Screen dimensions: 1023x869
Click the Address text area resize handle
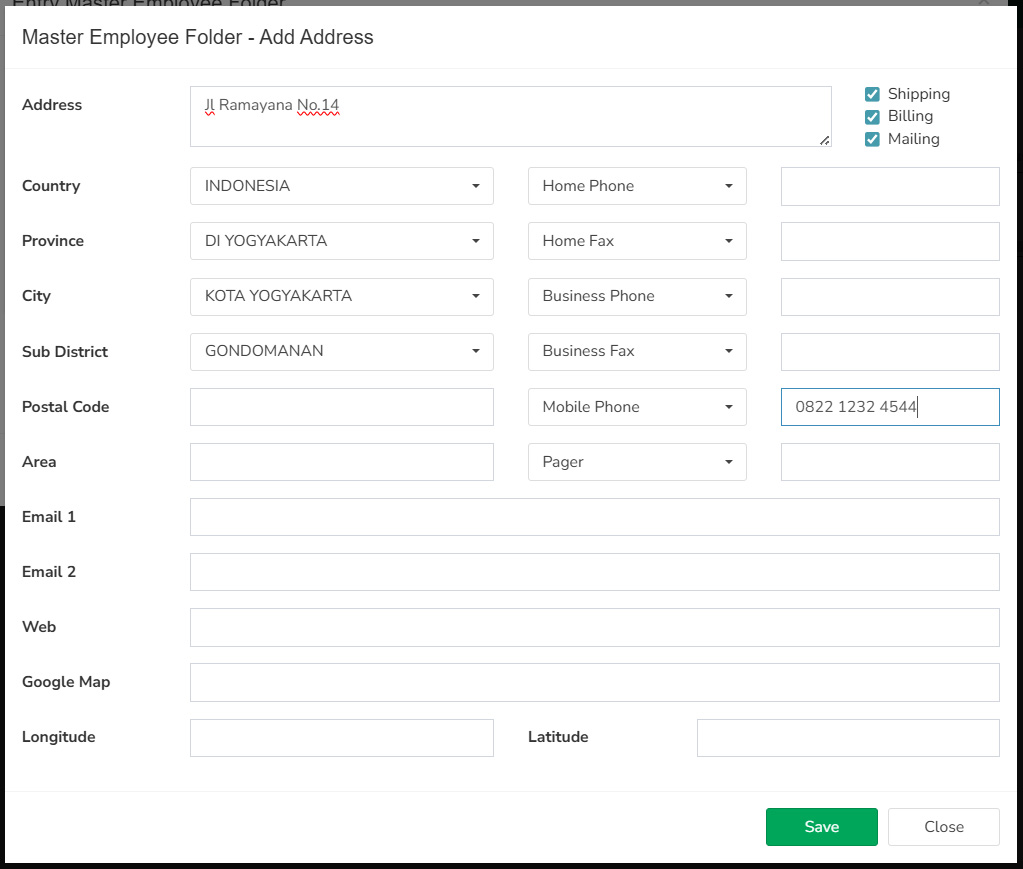[825, 140]
